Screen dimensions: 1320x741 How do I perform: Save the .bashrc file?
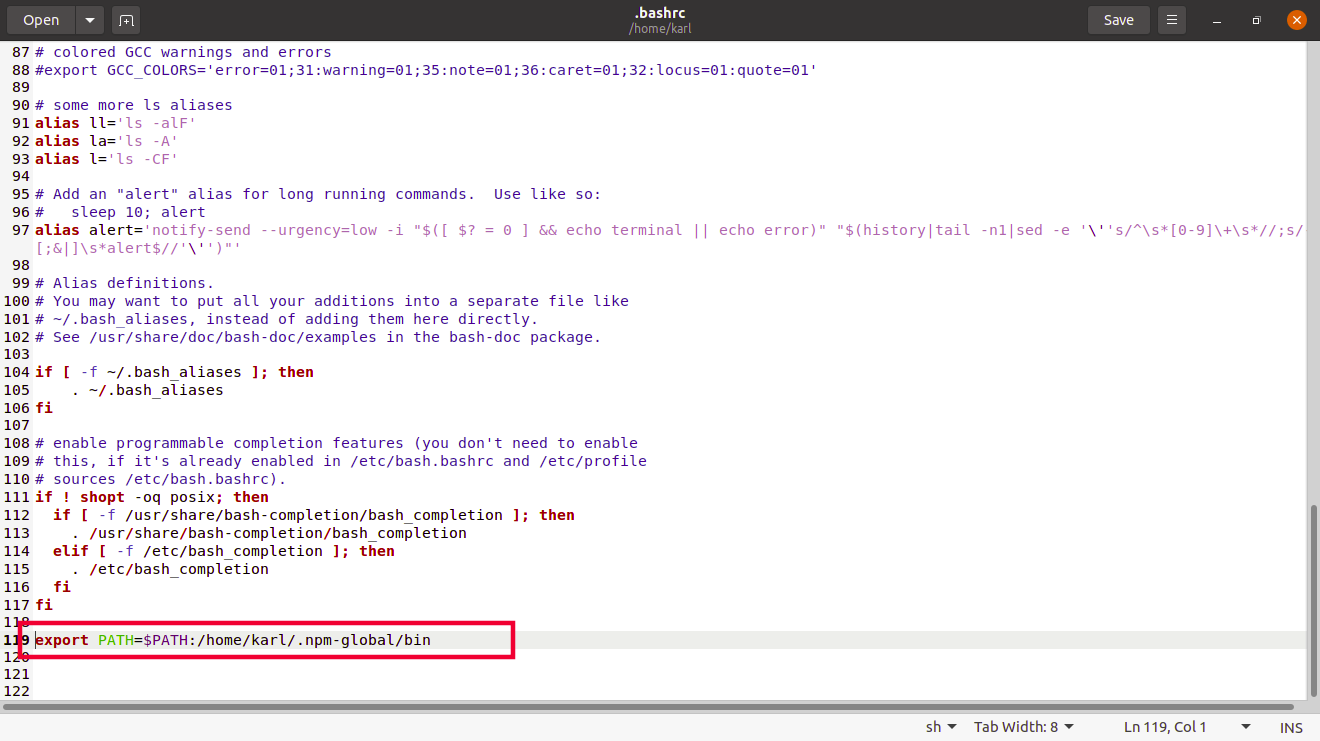point(1119,20)
